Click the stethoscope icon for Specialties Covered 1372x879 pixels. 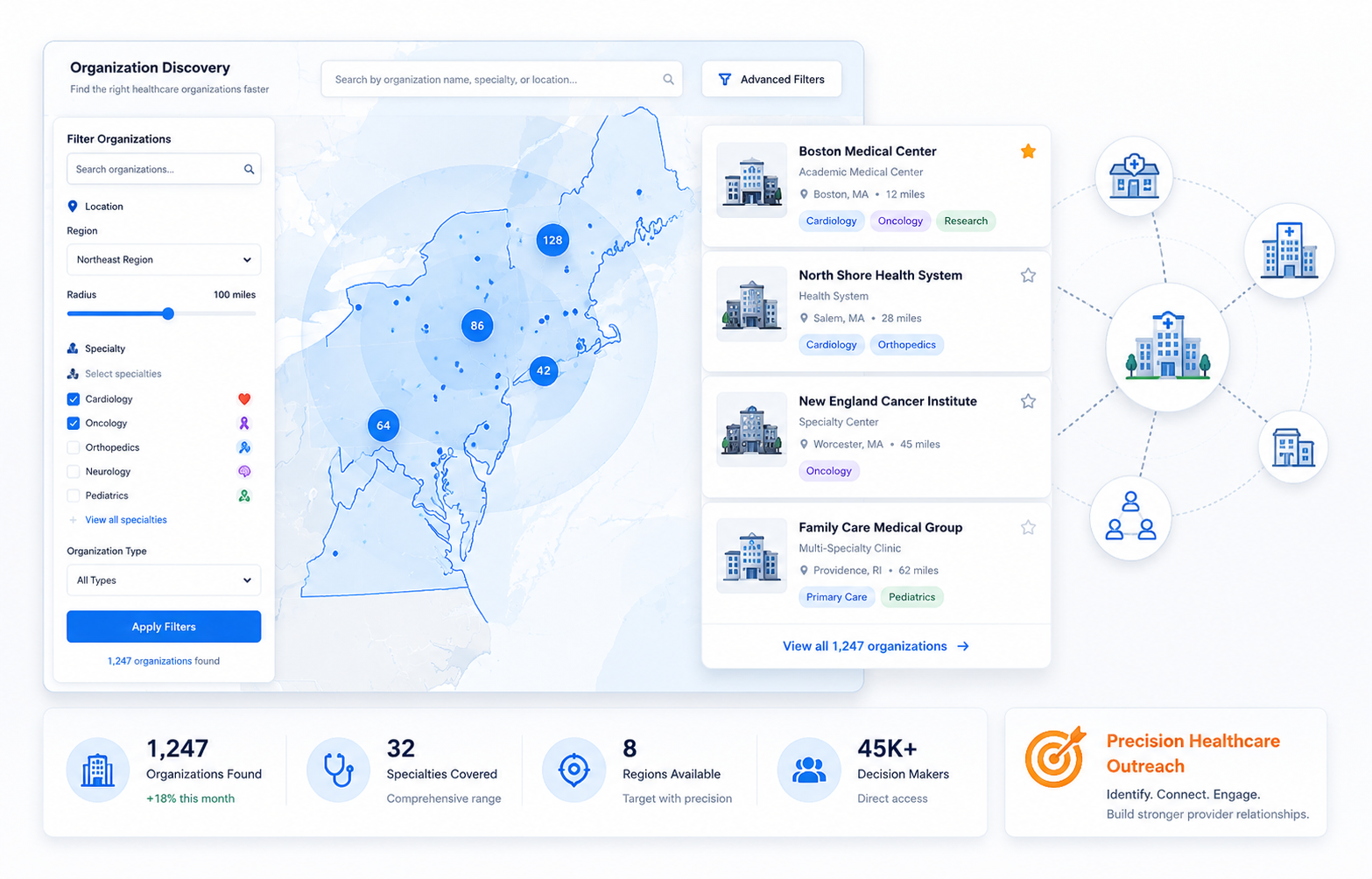[338, 770]
